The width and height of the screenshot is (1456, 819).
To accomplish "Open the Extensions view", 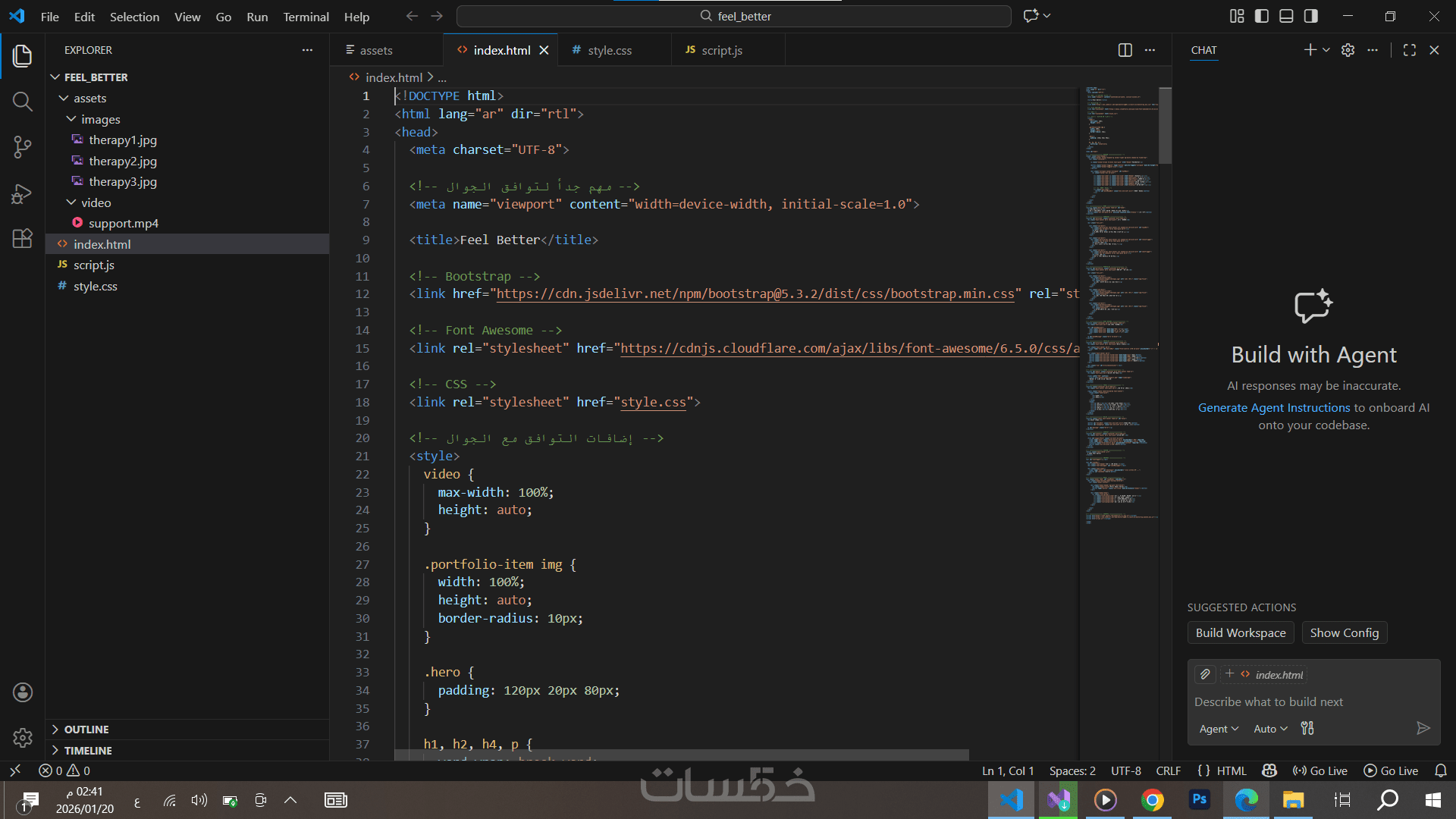I will tap(23, 239).
